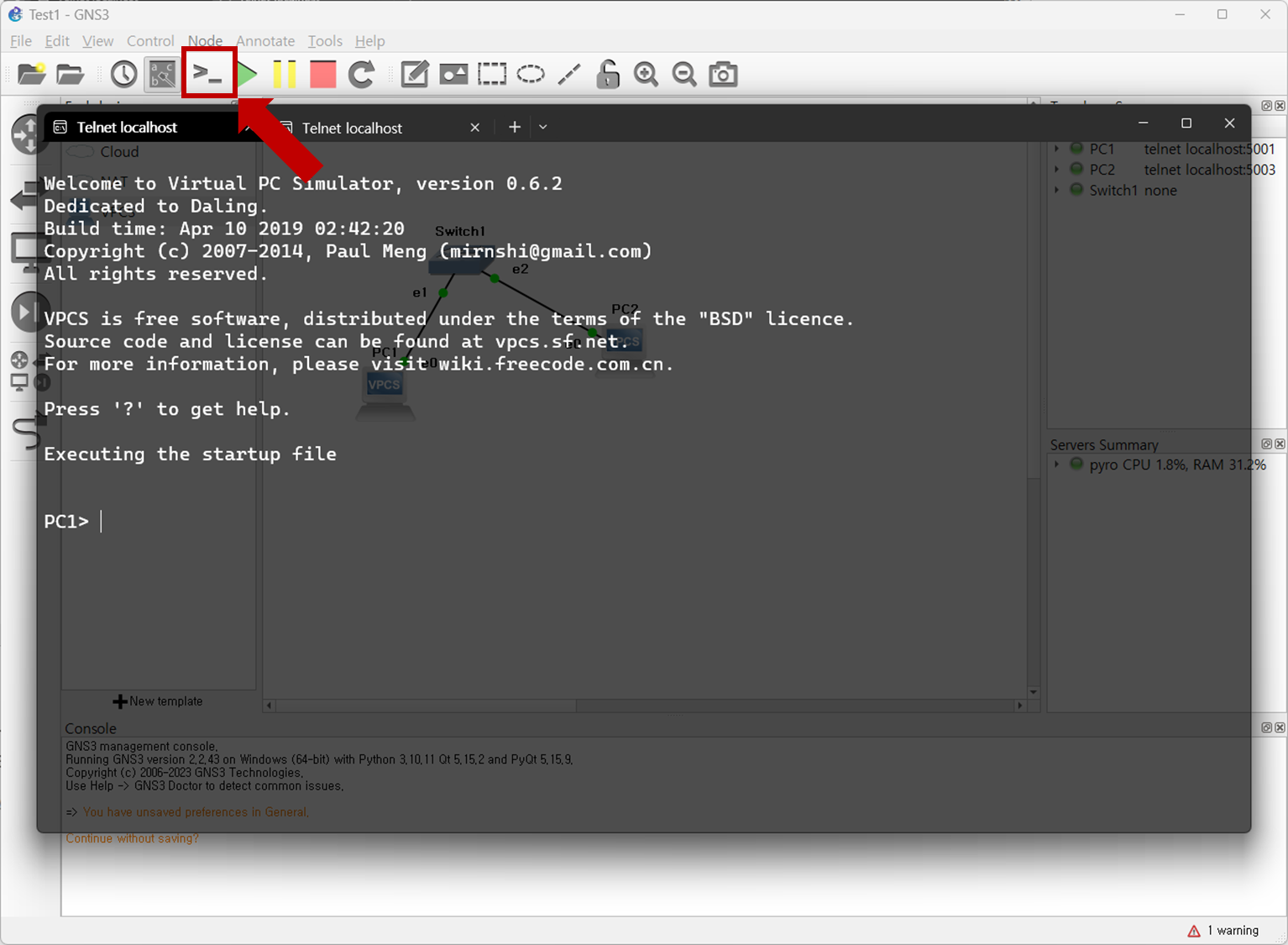Select the Draw line tool
1288x945 pixels.
[569, 75]
